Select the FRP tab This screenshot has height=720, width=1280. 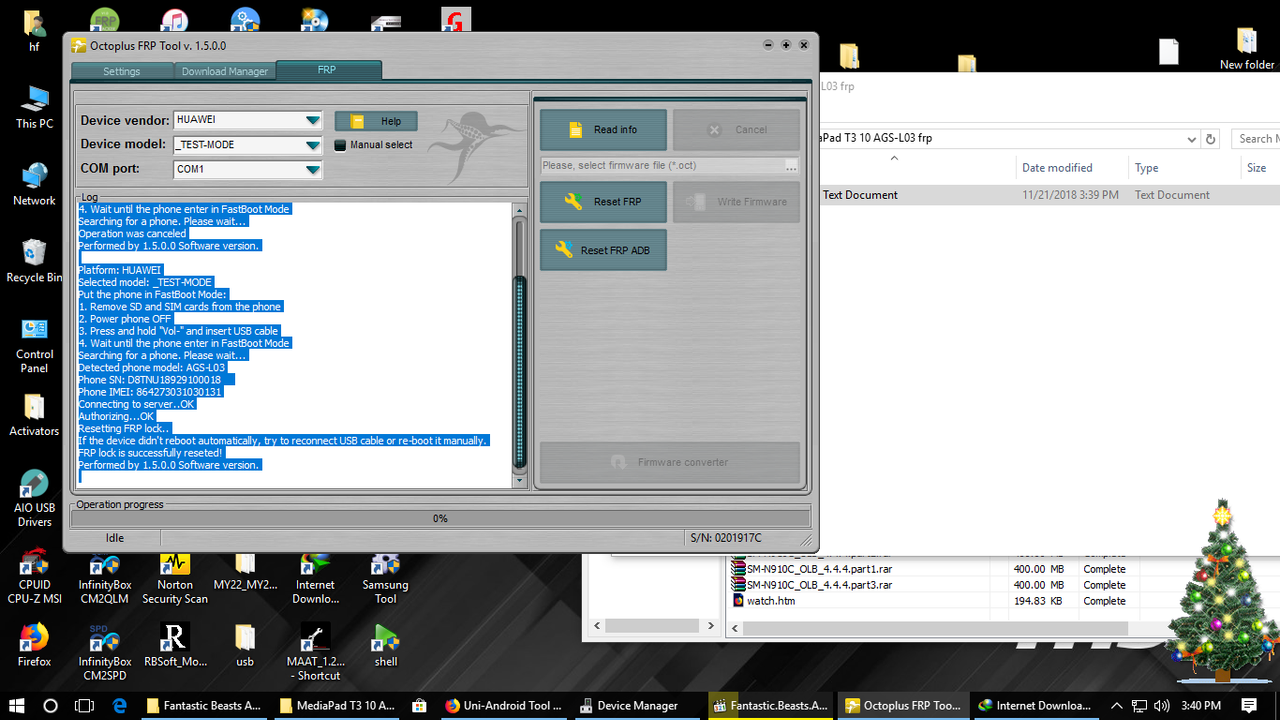[327, 70]
